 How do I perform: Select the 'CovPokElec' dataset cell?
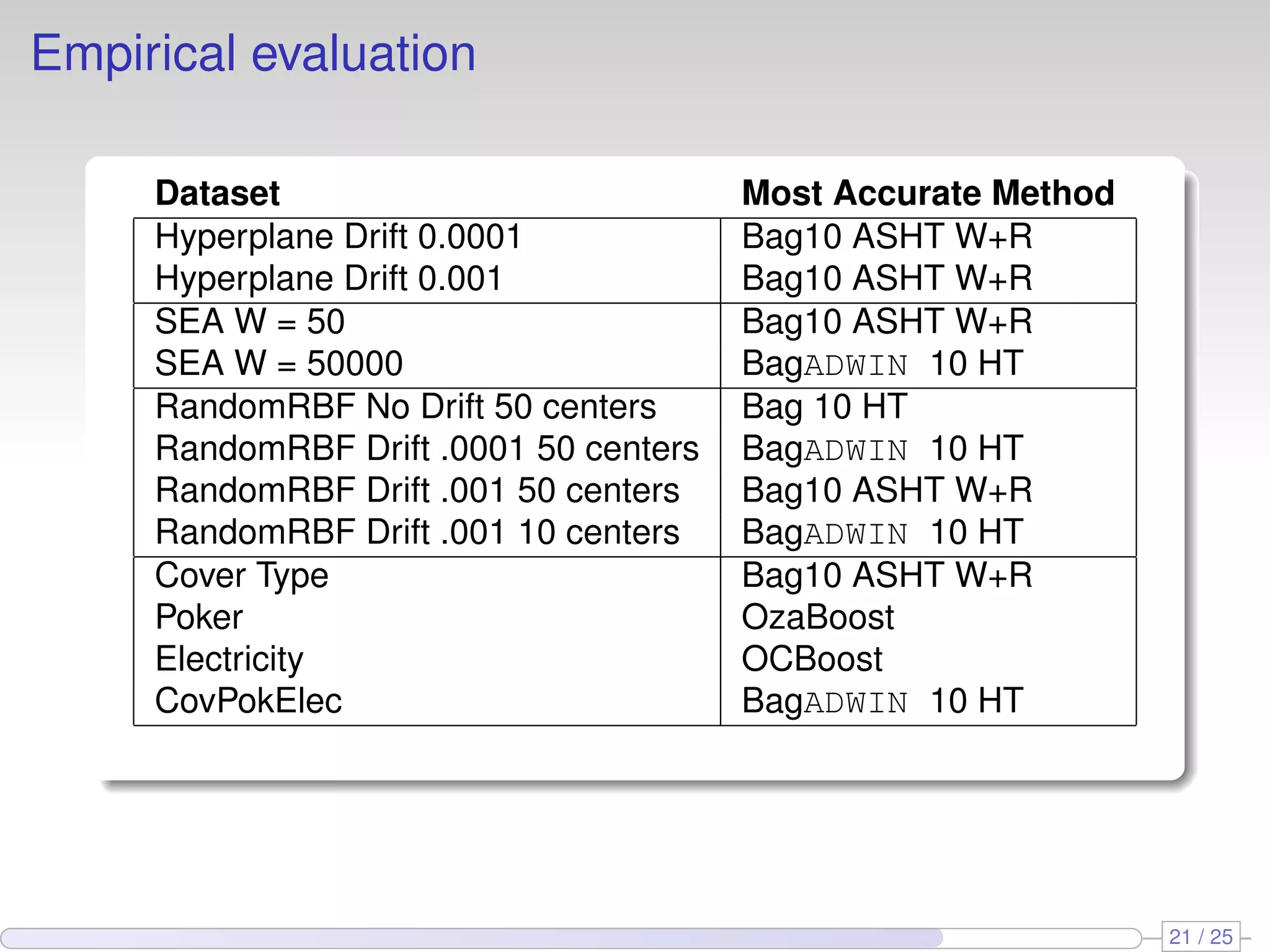point(249,701)
